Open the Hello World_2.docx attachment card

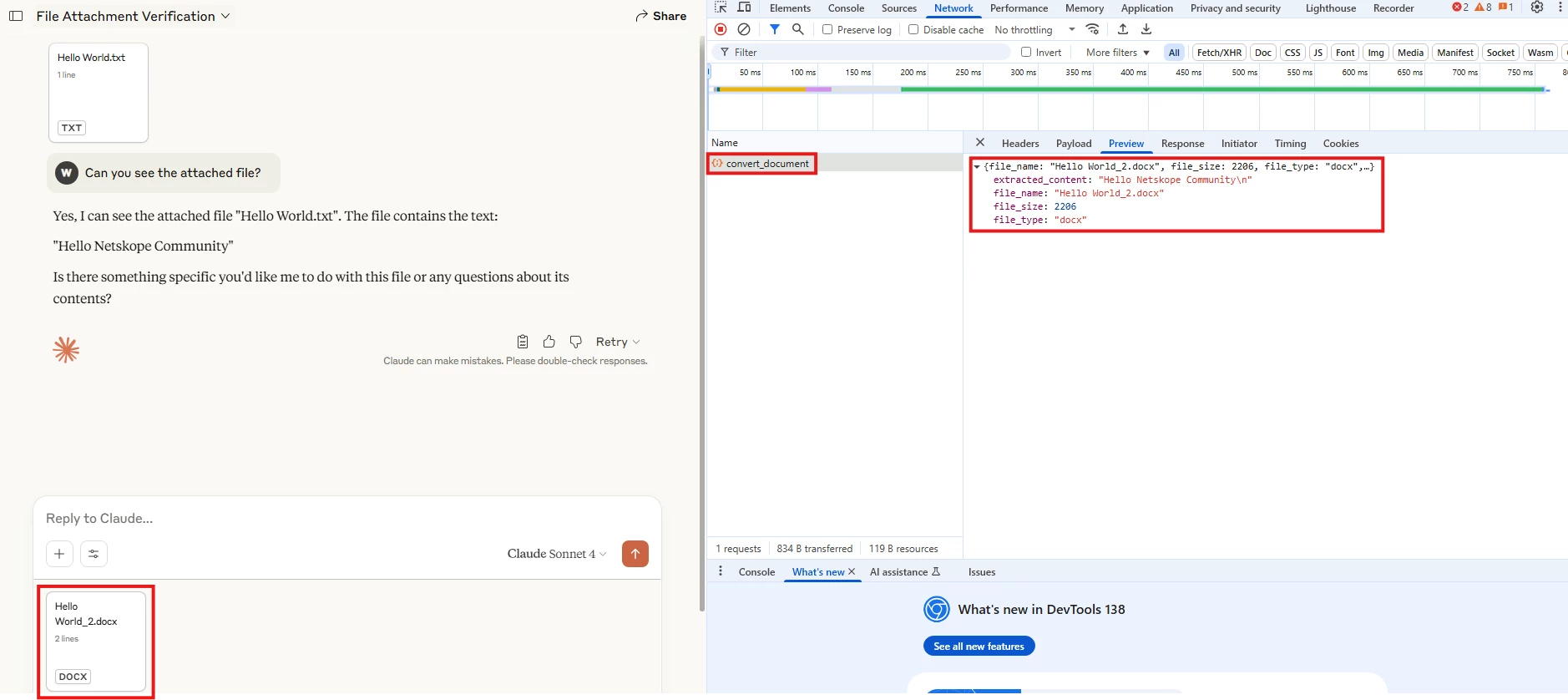(x=96, y=641)
